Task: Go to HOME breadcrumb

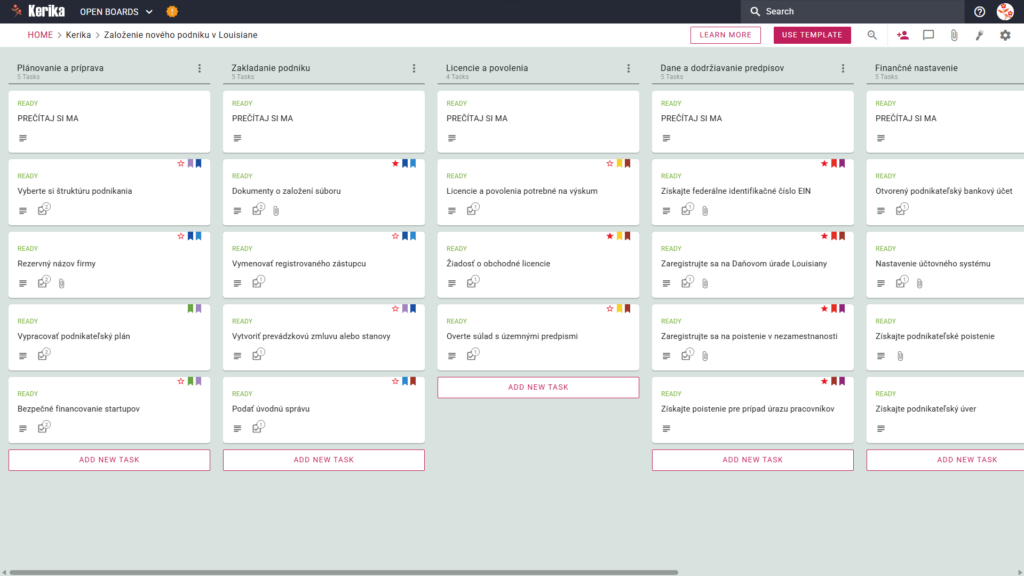Action: (40, 35)
